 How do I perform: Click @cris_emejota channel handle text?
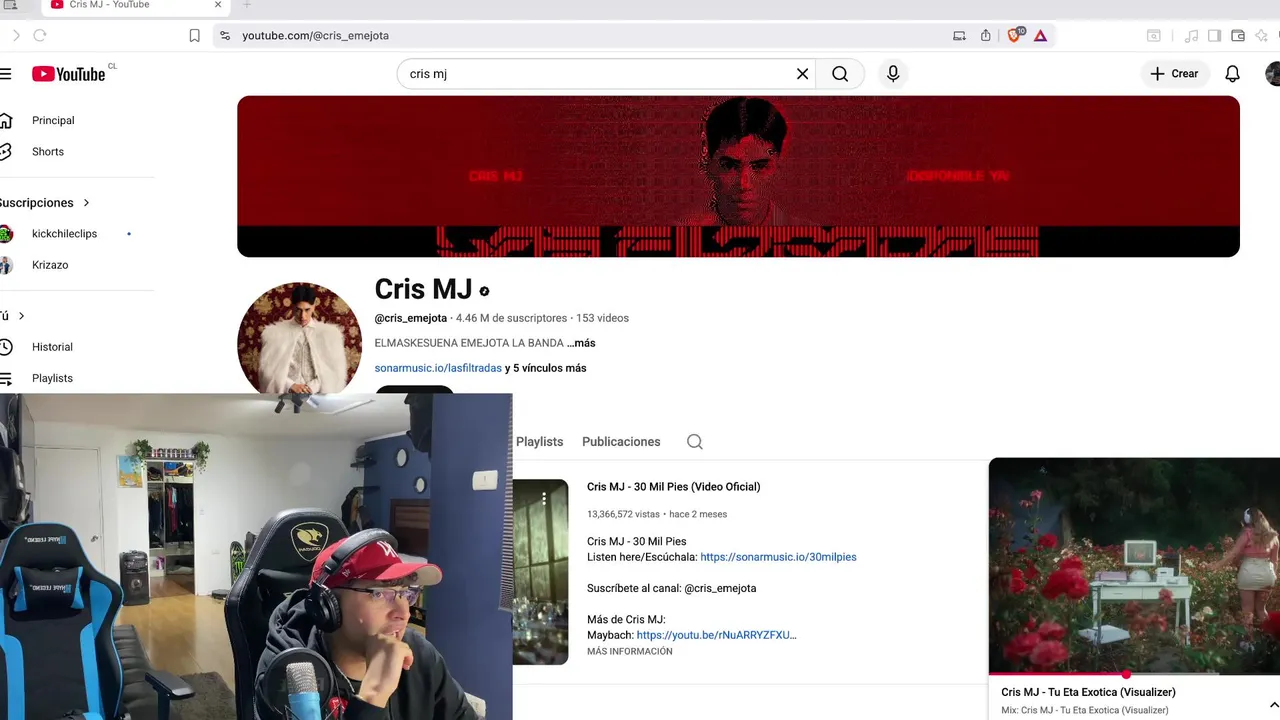410,318
